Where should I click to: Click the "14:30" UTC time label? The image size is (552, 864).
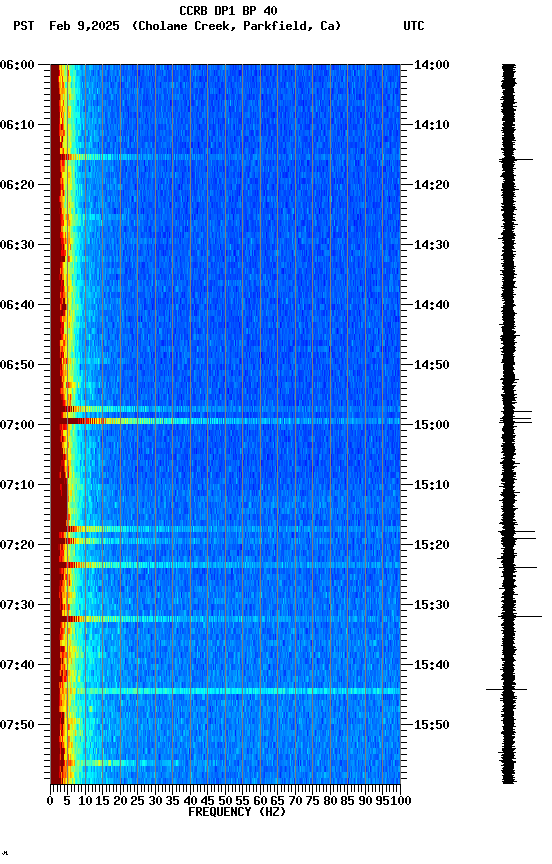click(x=432, y=245)
